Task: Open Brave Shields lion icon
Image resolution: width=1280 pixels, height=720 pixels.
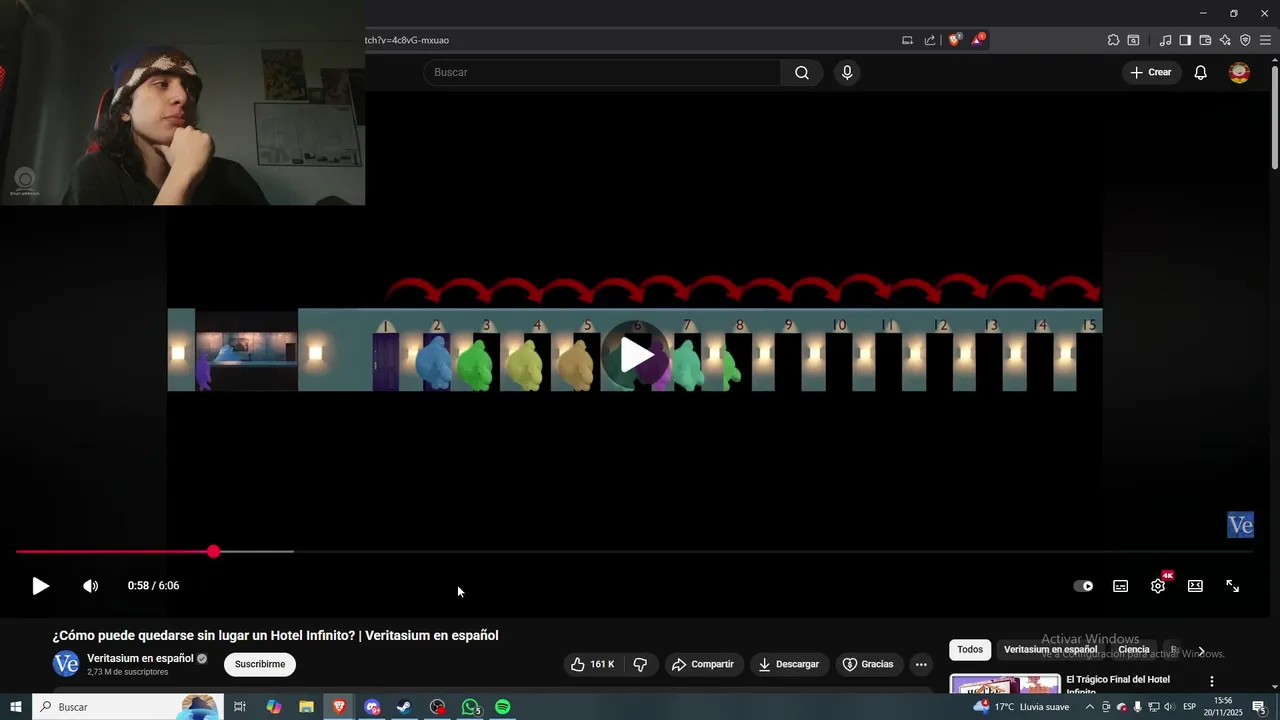Action: [x=954, y=40]
